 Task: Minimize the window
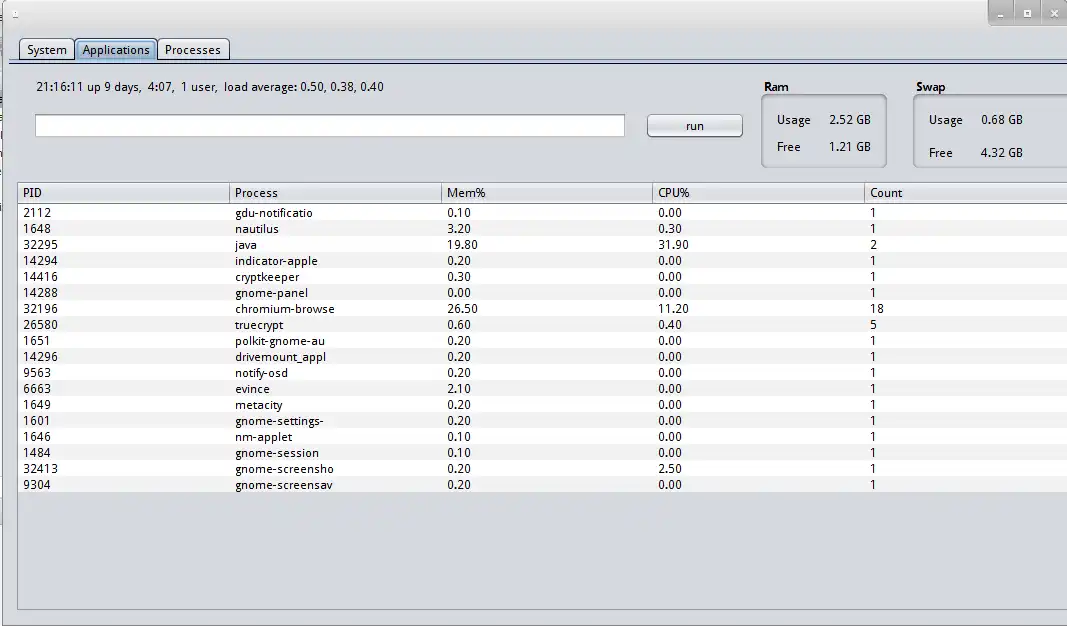[x=1001, y=13]
